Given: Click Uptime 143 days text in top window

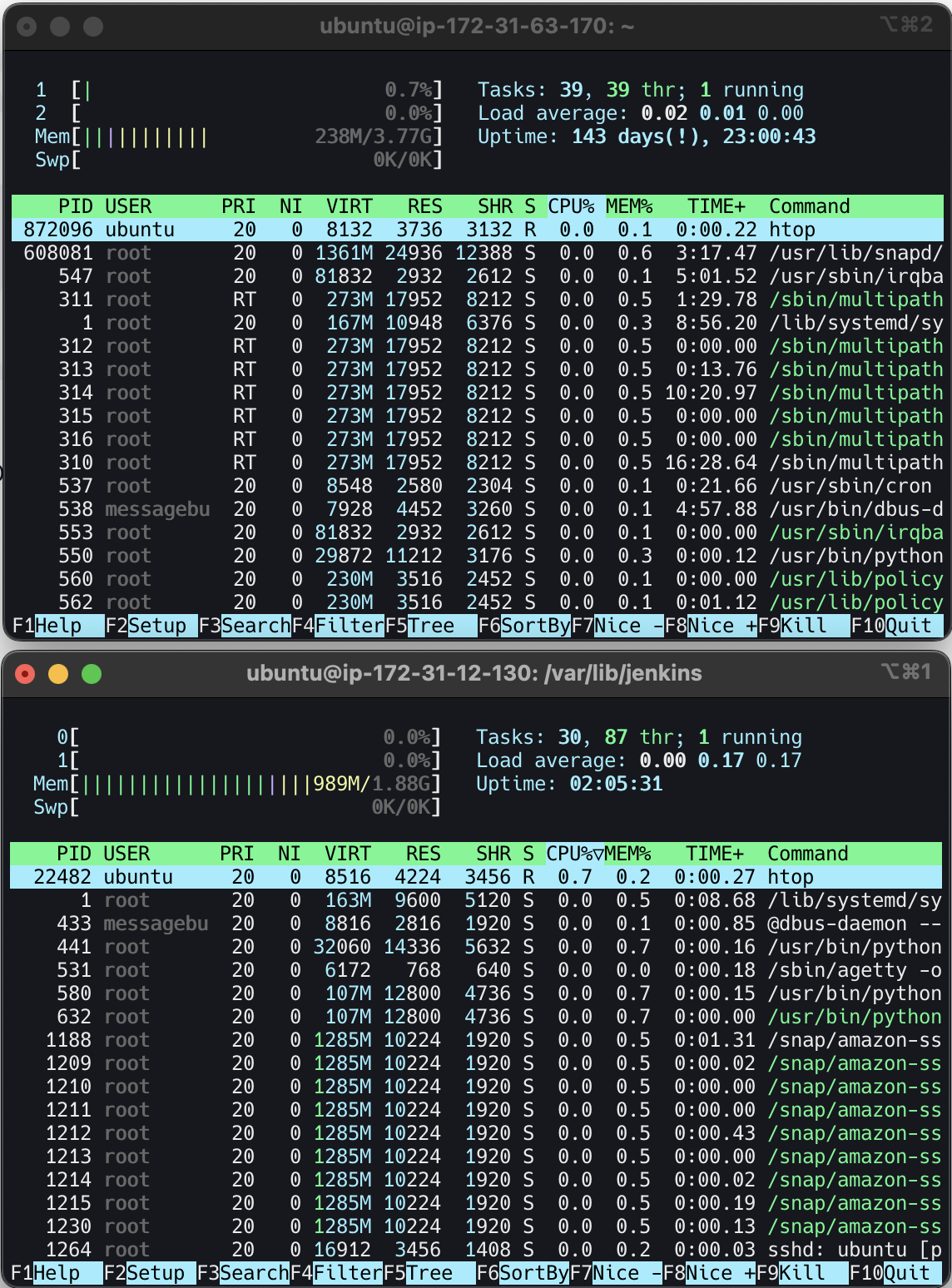Looking at the screenshot, I should point(647,136).
